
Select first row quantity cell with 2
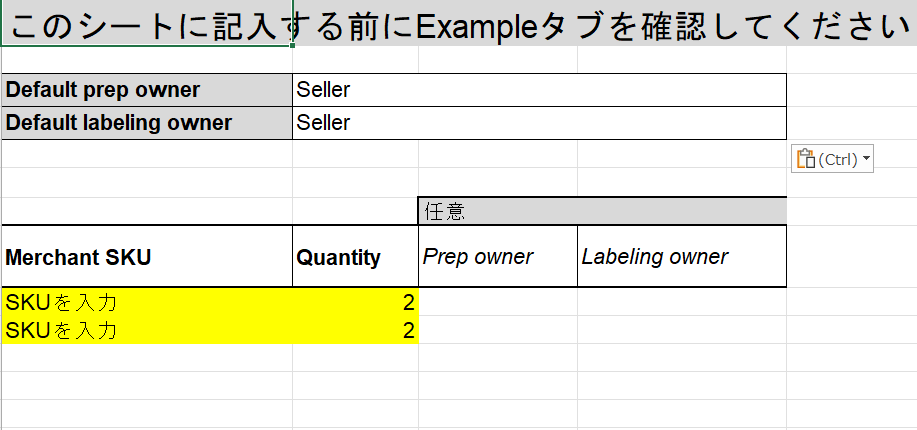click(356, 302)
